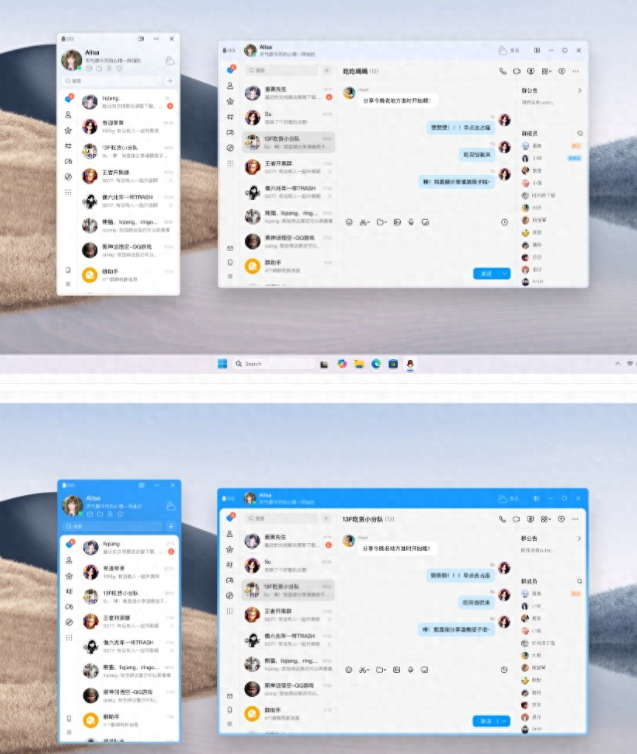Search group members in white chat window
This screenshot has width=637, height=754.
pyautogui.click(x=580, y=133)
